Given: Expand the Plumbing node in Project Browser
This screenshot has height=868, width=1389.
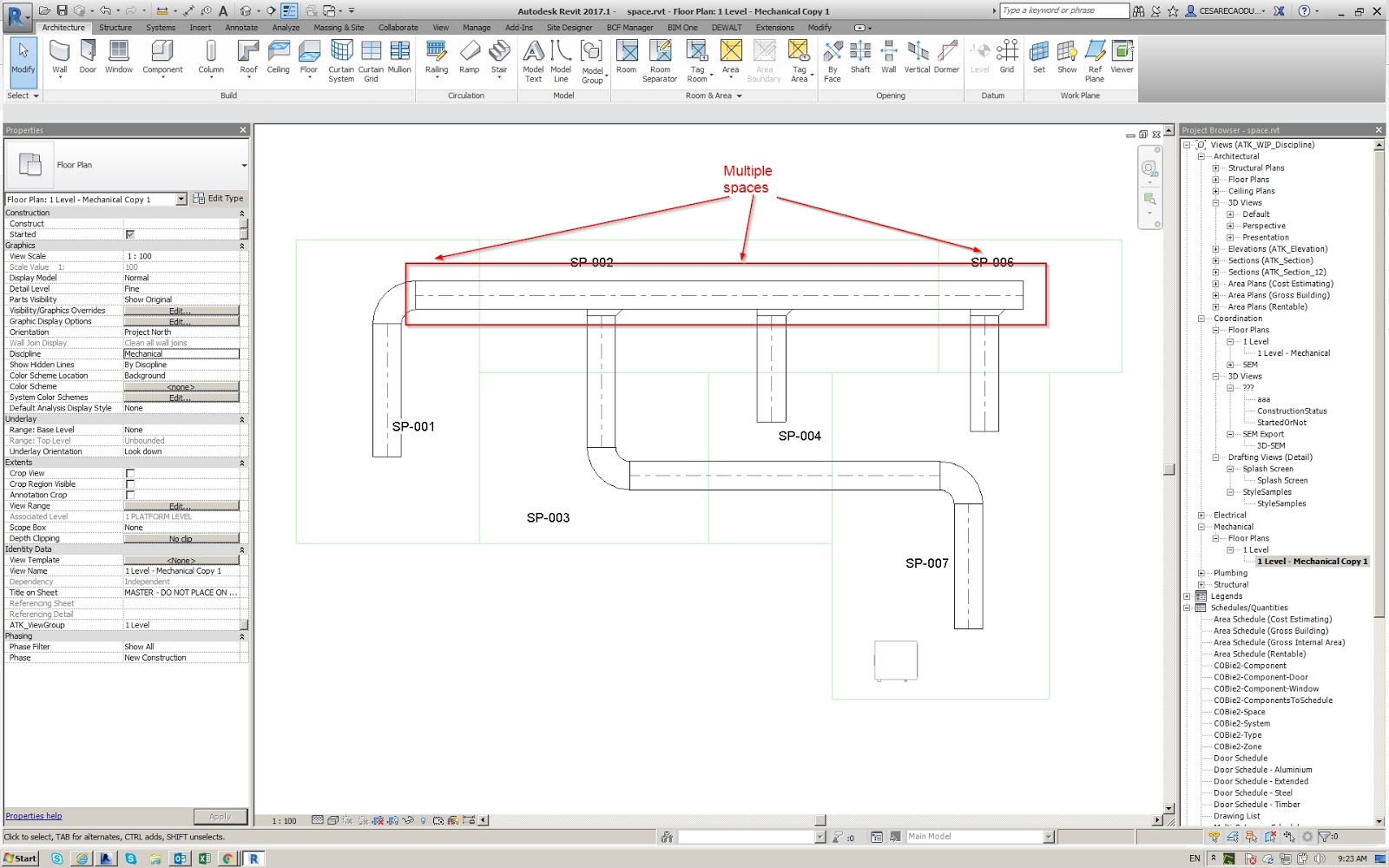Looking at the screenshot, I should point(1201,573).
